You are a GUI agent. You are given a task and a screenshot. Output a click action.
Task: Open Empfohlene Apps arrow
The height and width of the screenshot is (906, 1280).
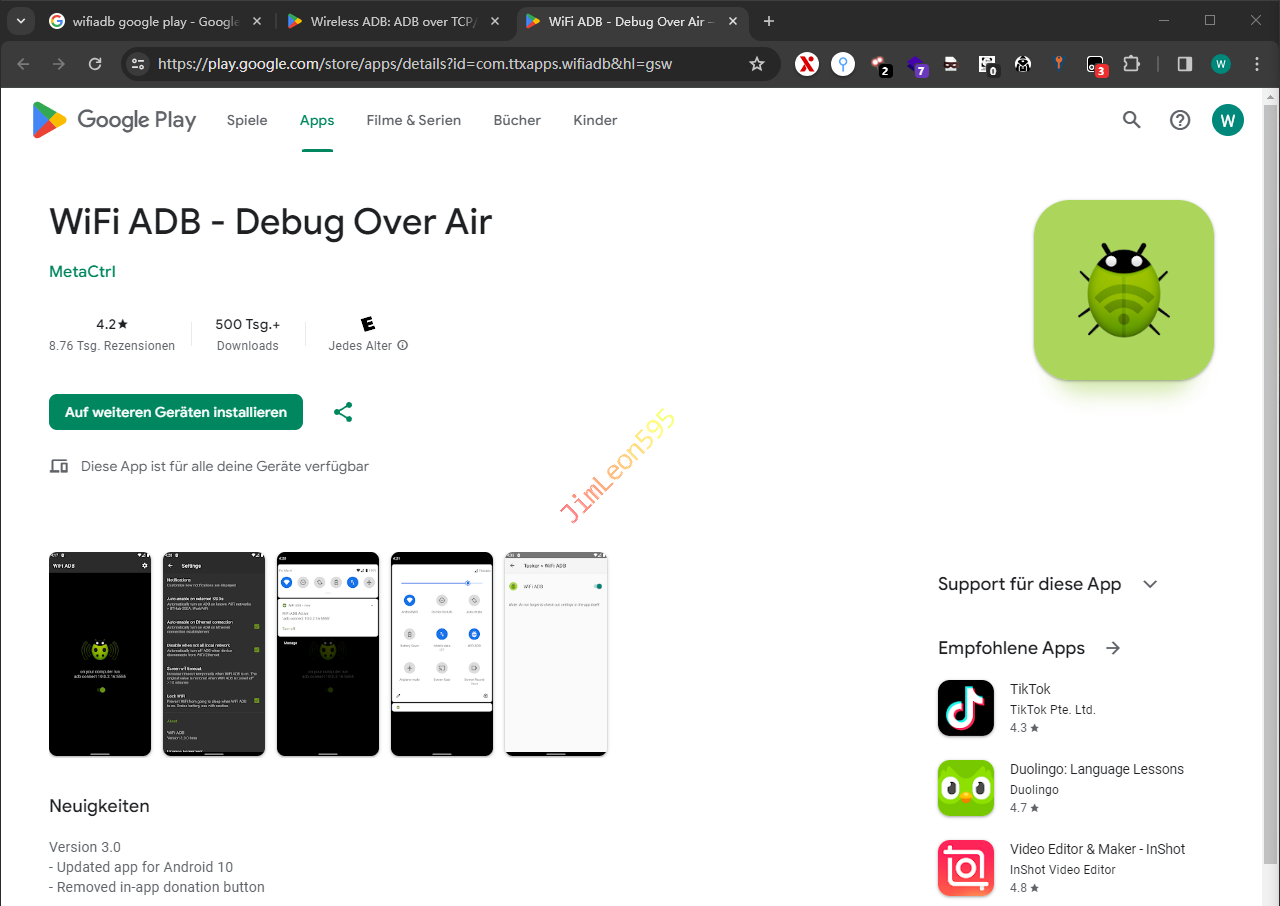tap(1113, 648)
